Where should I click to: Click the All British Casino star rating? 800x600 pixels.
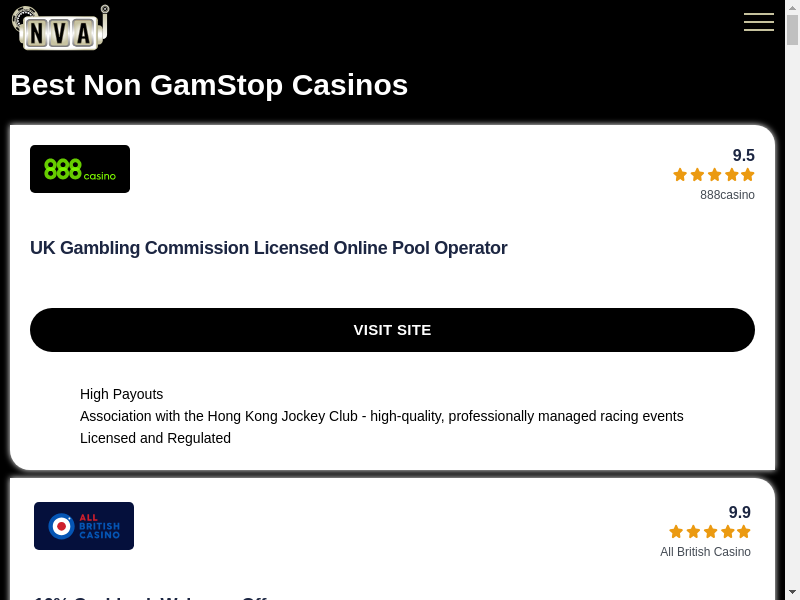710,532
